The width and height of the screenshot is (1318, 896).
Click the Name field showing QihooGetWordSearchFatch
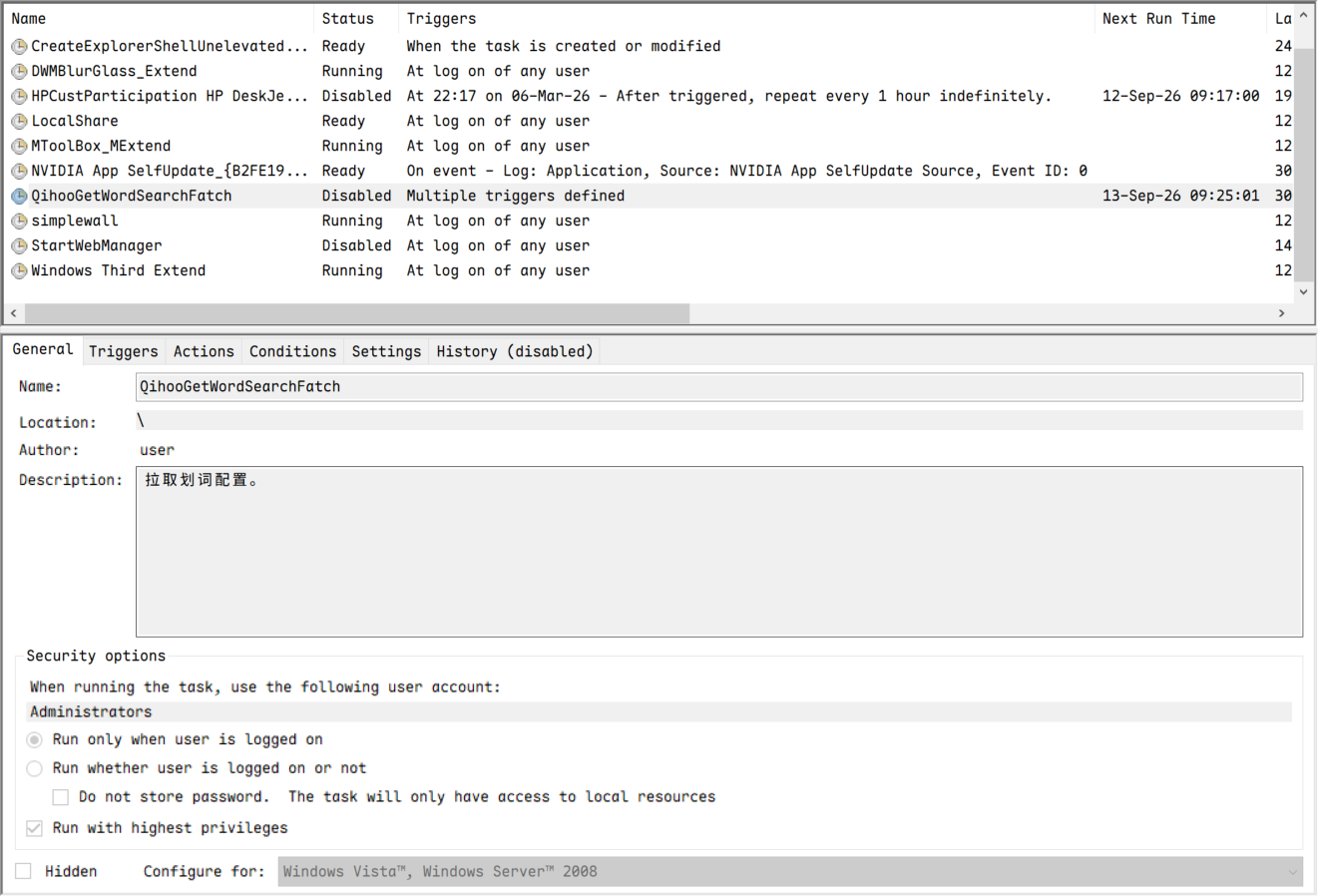click(x=719, y=387)
